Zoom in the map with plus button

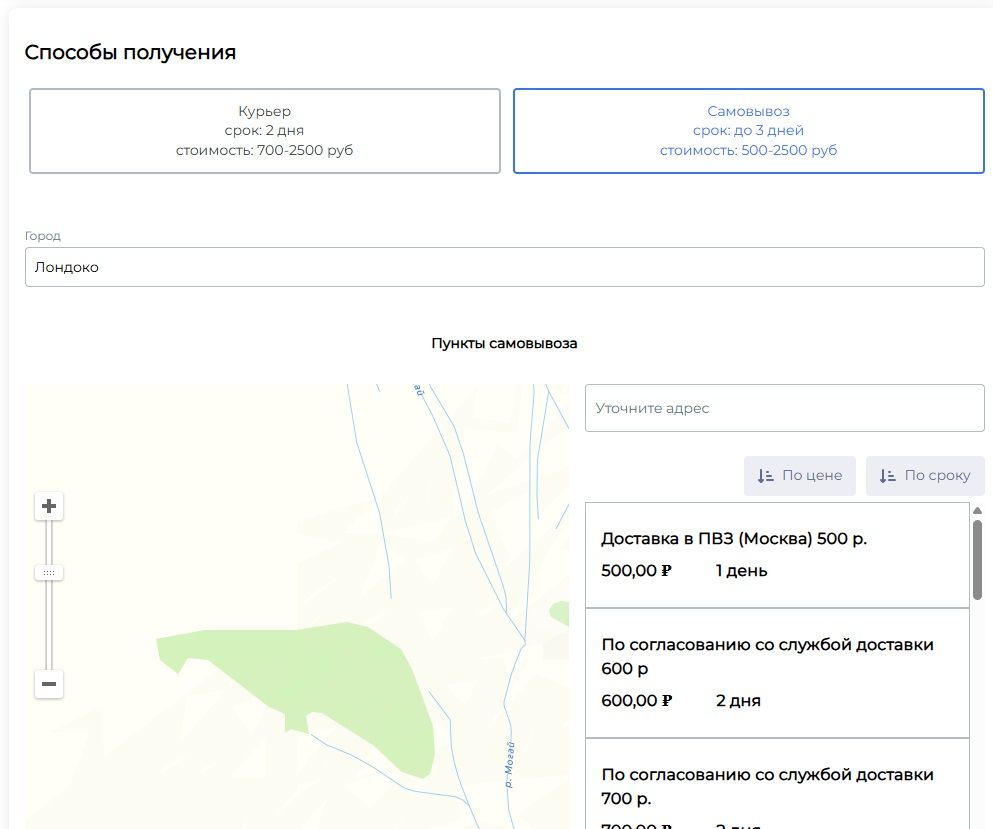pyautogui.click(x=49, y=506)
